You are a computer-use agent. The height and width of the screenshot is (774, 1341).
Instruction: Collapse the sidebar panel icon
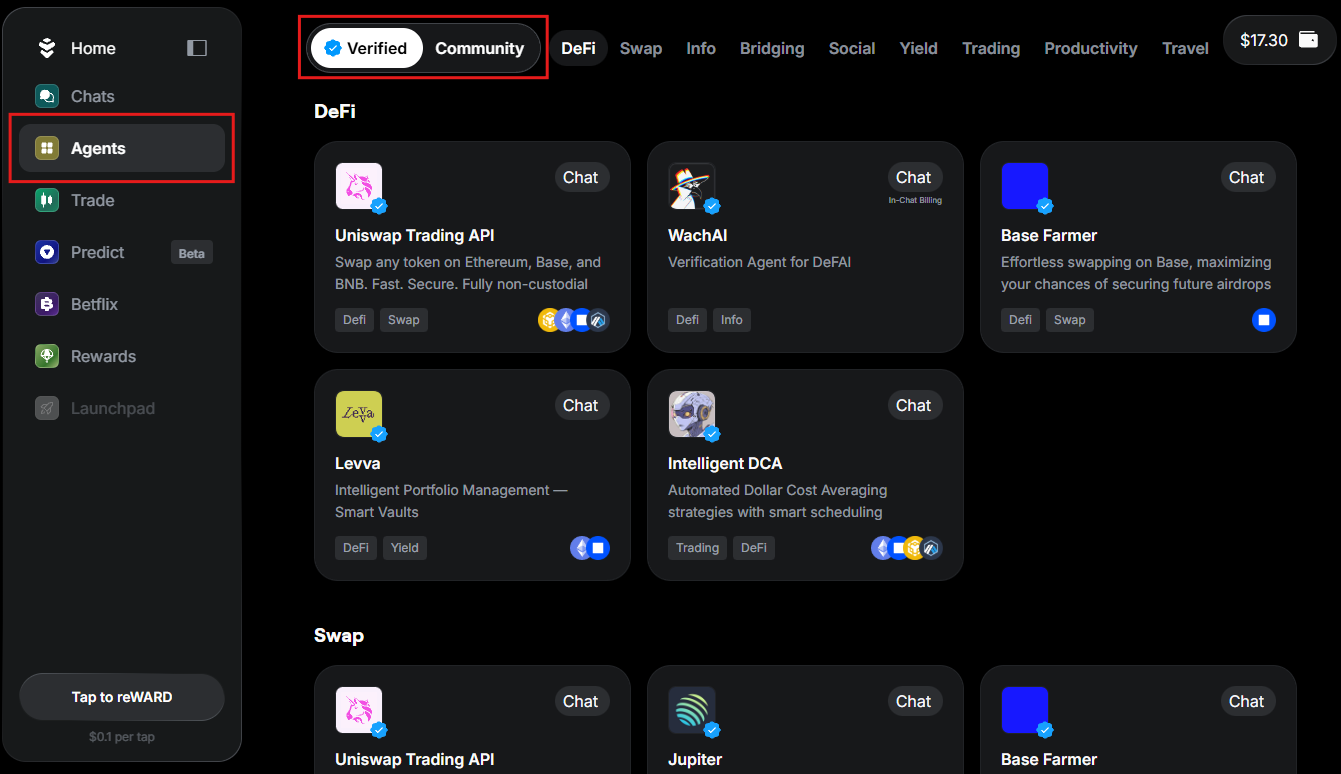click(x=197, y=48)
